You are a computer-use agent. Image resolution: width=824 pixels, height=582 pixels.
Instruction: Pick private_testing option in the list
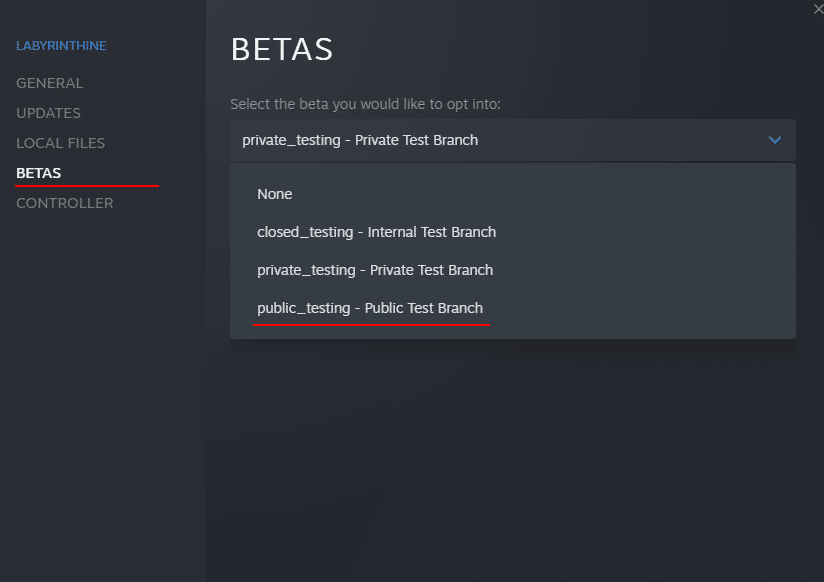(x=512, y=270)
